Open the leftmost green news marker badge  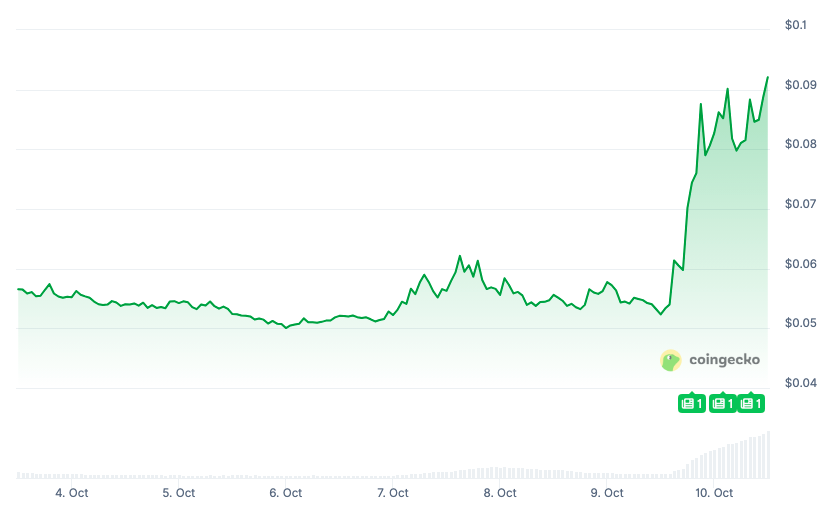692,403
